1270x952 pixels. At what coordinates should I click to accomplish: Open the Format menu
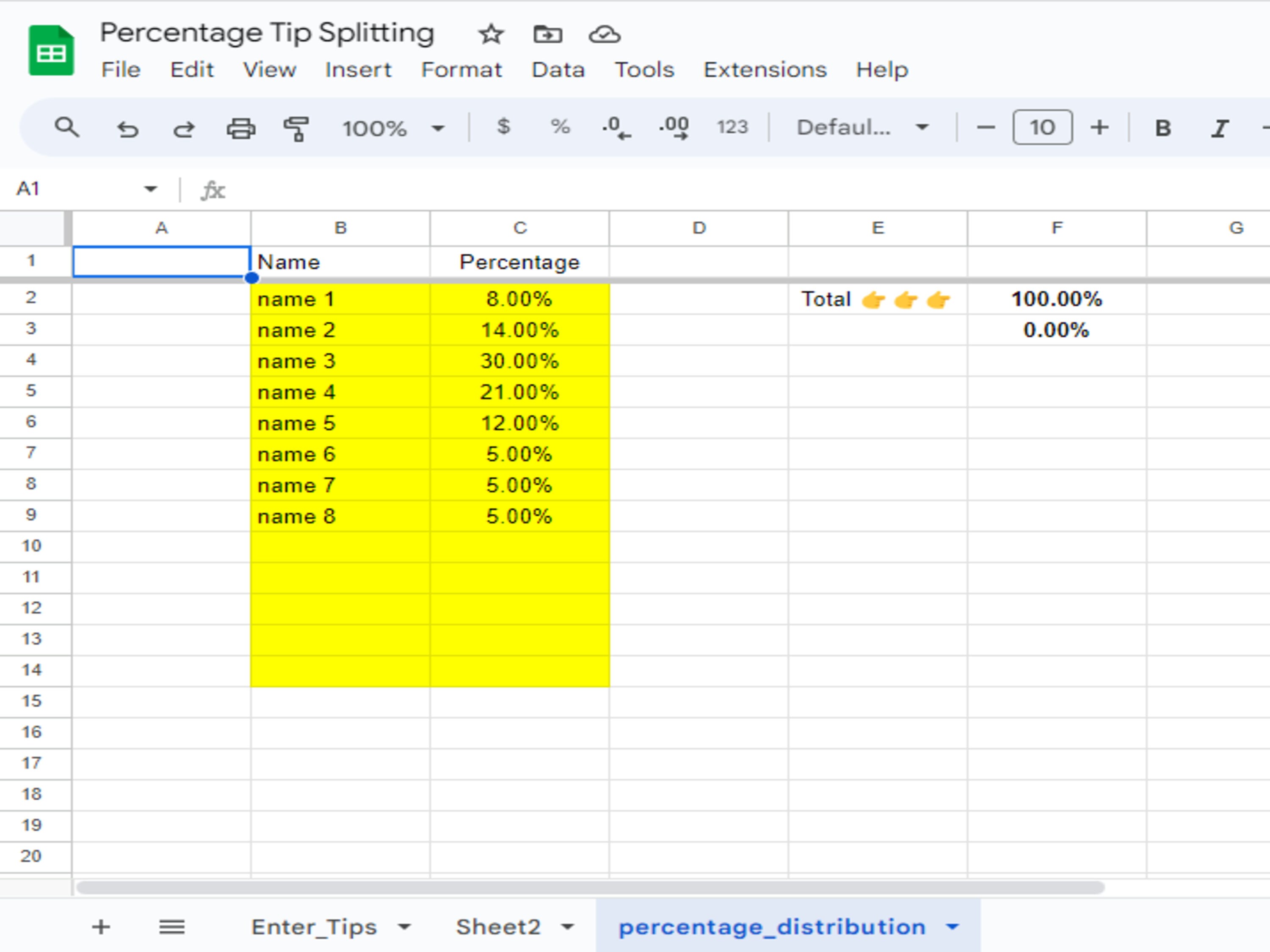tap(461, 69)
